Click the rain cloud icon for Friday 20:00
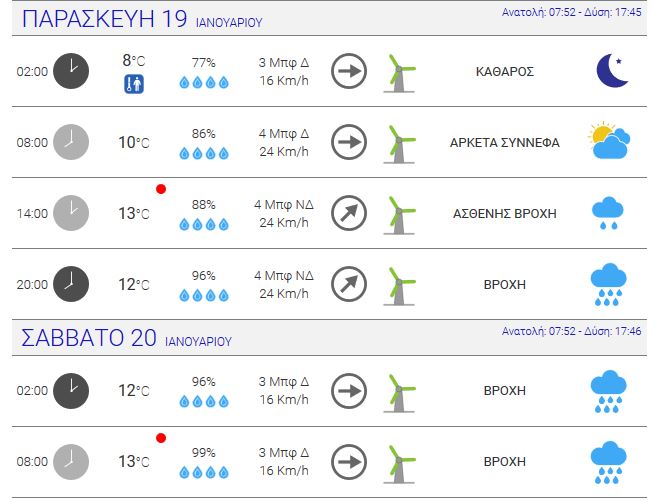Viewport: 653px width, 502px height. pyautogui.click(x=608, y=285)
